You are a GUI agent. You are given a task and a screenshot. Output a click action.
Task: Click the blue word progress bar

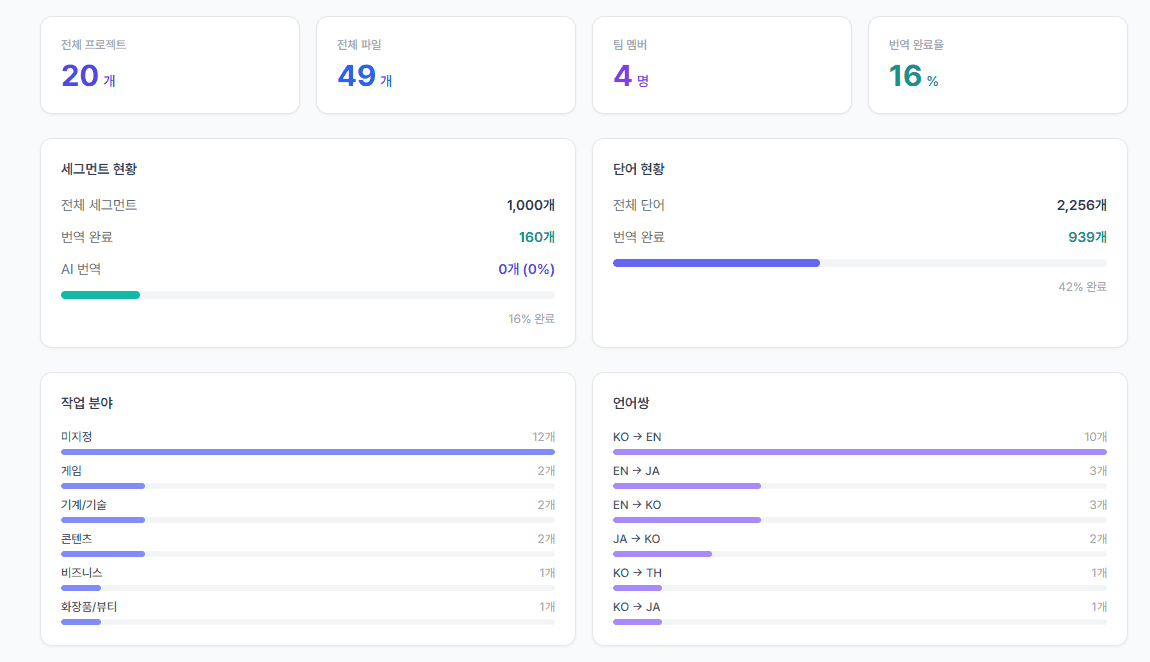coord(860,262)
